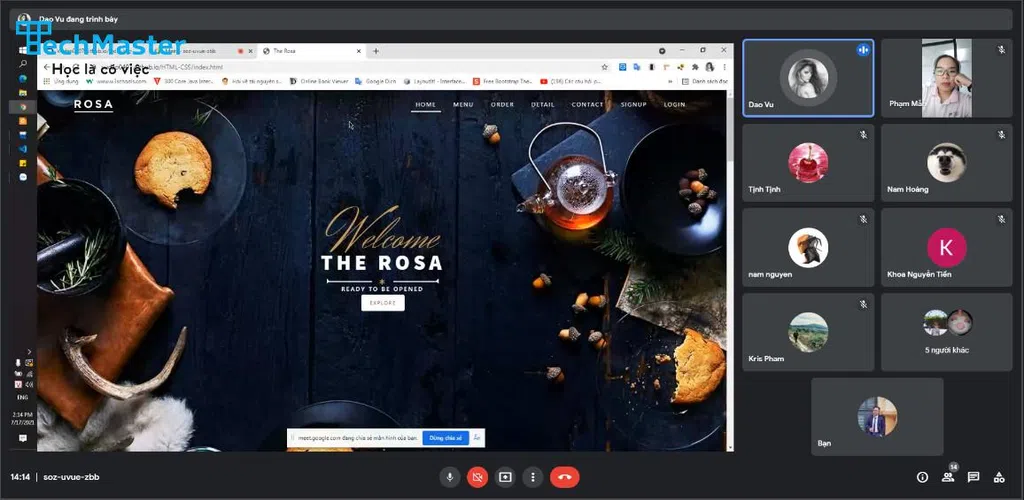Open Chrome three-dot menu

pos(724,67)
